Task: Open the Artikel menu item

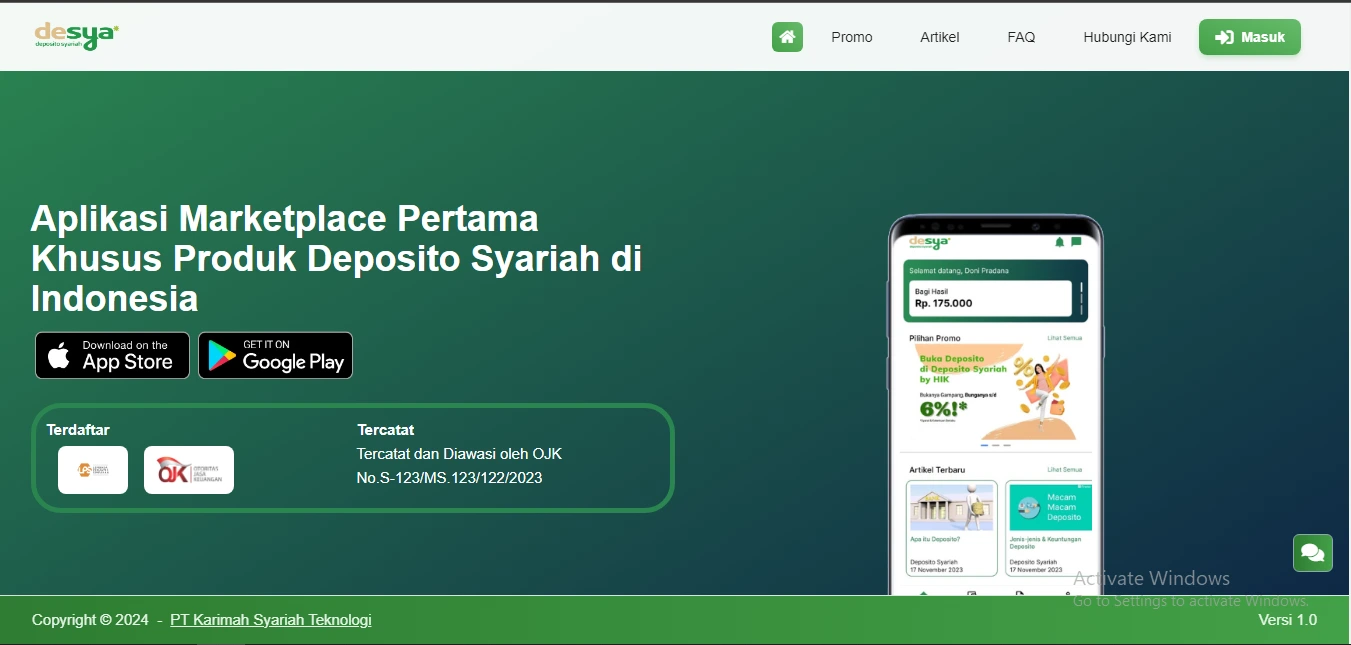Action: 940,37
